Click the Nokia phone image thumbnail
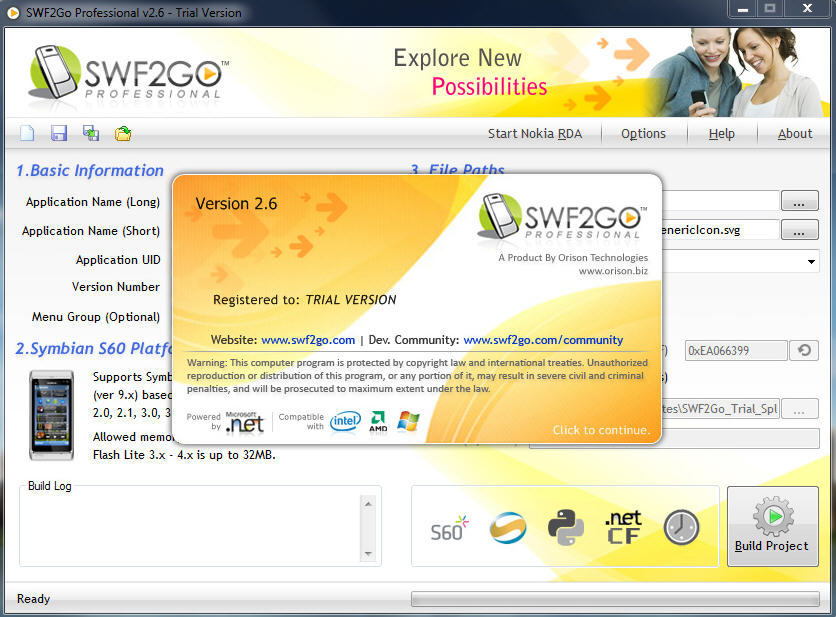 pyautogui.click(x=51, y=415)
